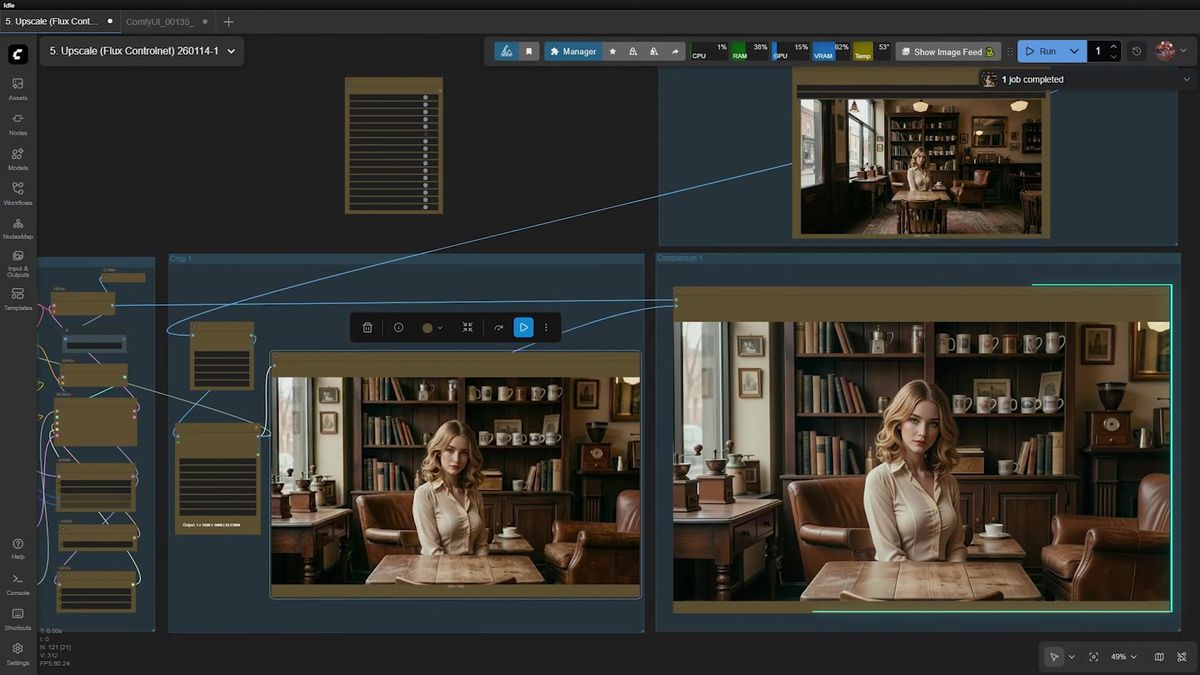Viewport: 1200px width, 675px height.
Task: Open the Help sidebar item
Action: tap(18, 547)
